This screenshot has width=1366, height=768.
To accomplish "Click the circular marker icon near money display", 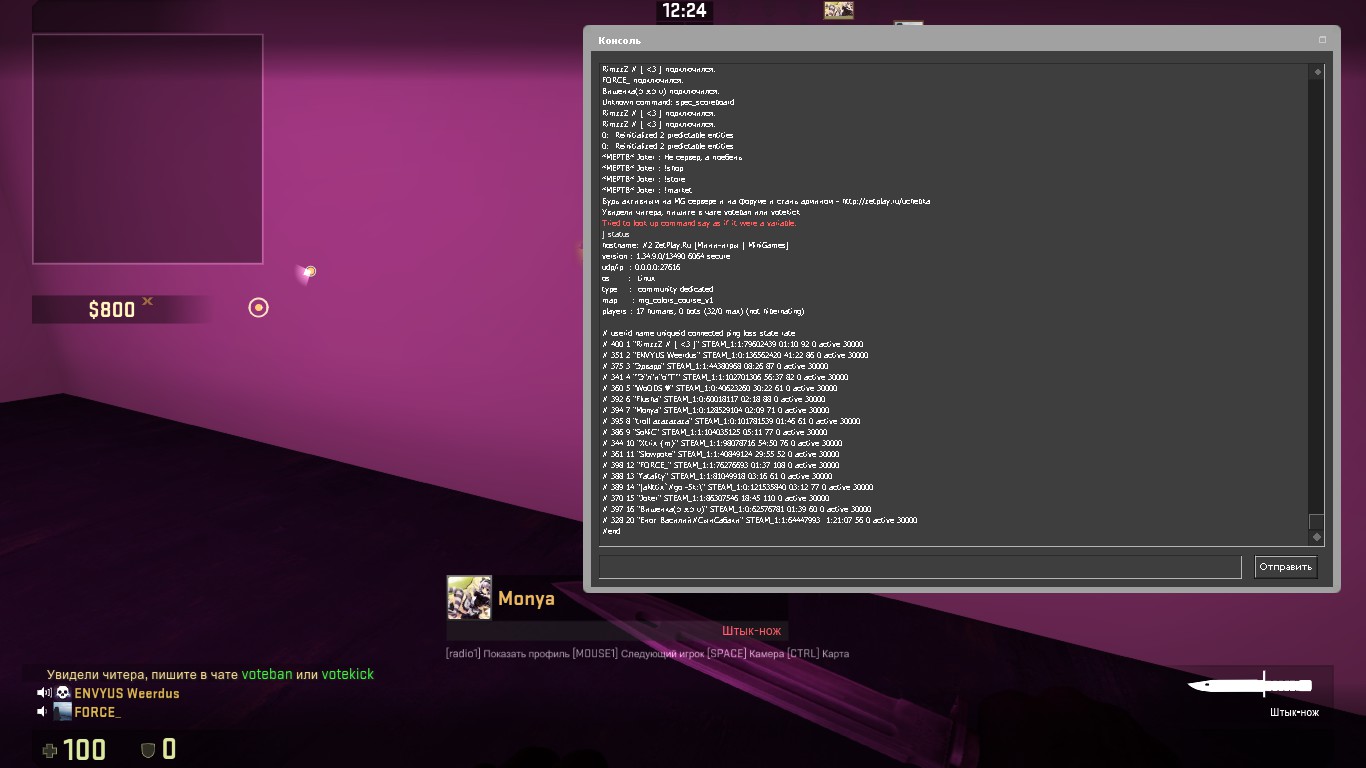I will 258,308.
